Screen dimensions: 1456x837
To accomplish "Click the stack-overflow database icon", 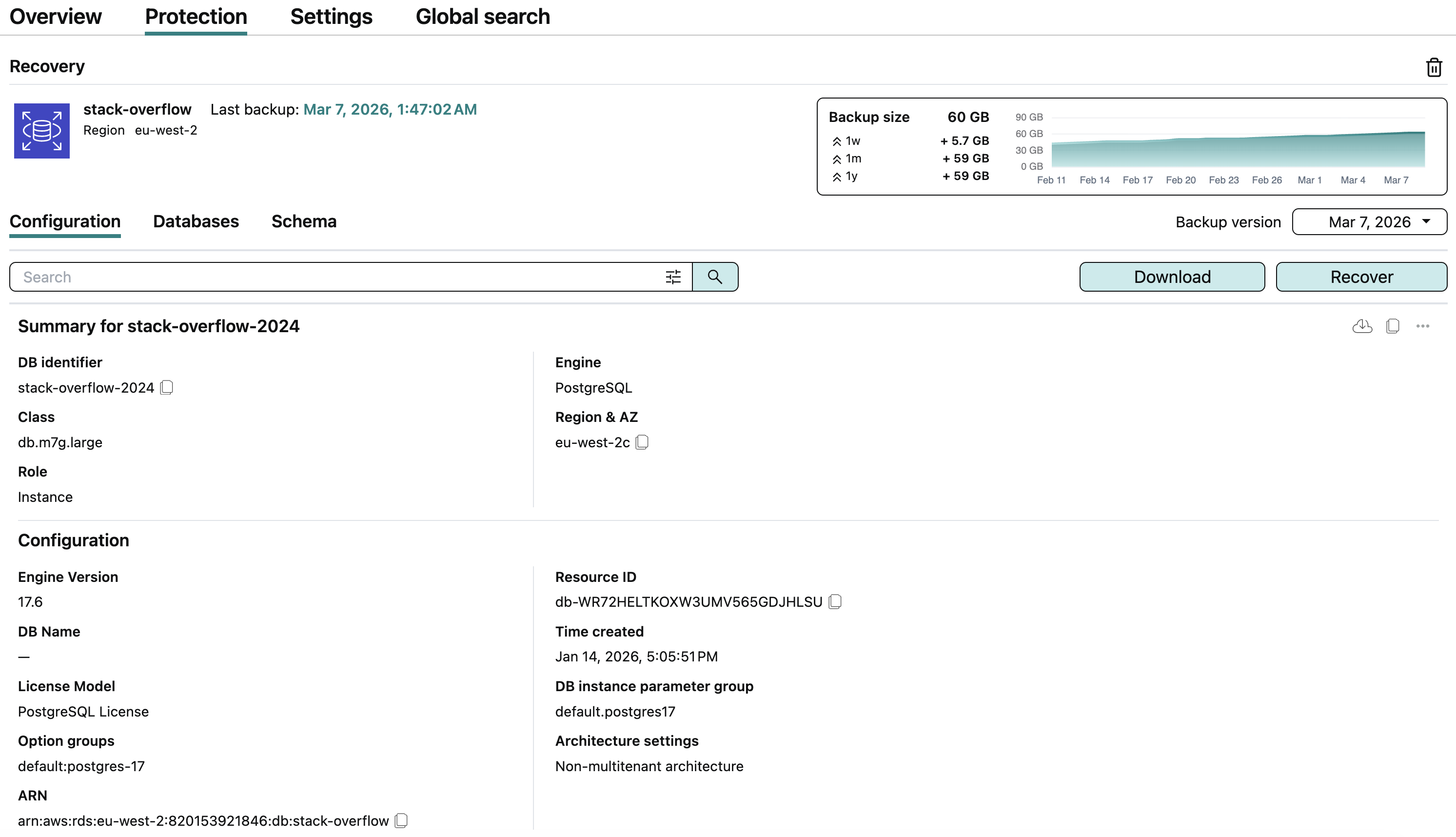I will pyautogui.click(x=42, y=131).
